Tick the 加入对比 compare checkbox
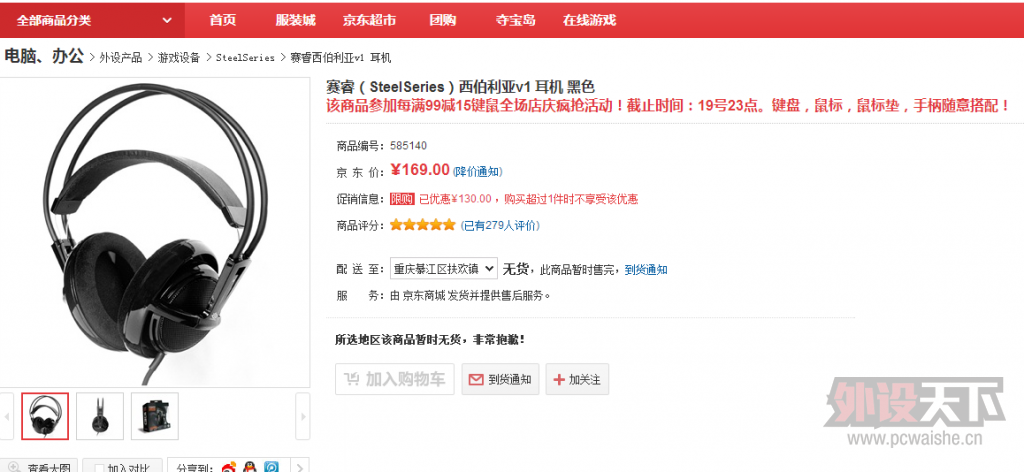The width and height of the screenshot is (1024, 472). point(97,467)
